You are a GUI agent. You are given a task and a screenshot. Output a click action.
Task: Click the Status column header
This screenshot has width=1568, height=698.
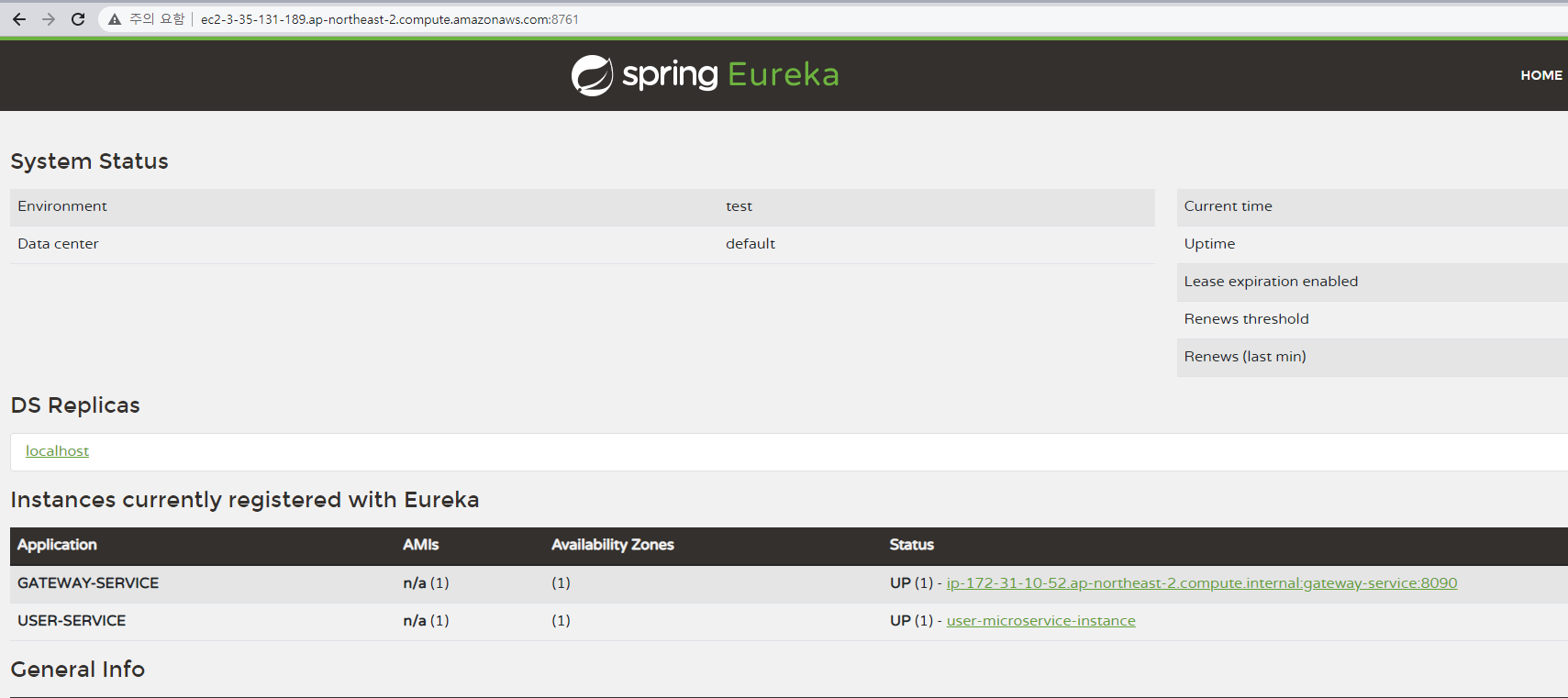click(x=912, y=545)
